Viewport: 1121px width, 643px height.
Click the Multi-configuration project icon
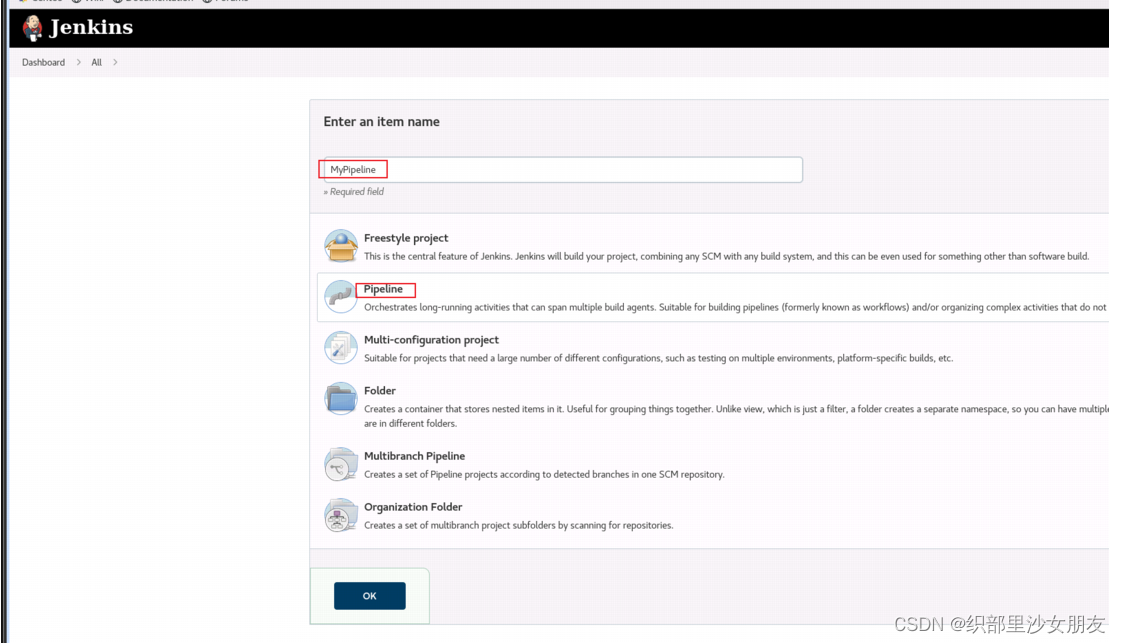coord(341,348)
